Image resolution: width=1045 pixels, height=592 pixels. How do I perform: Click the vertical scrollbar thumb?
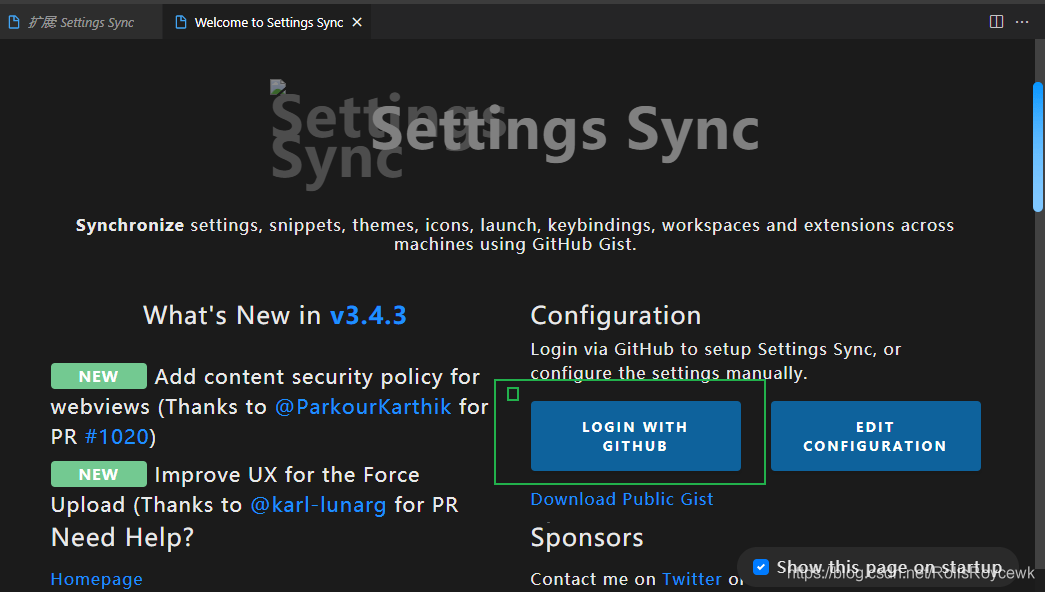[1038, 147]
